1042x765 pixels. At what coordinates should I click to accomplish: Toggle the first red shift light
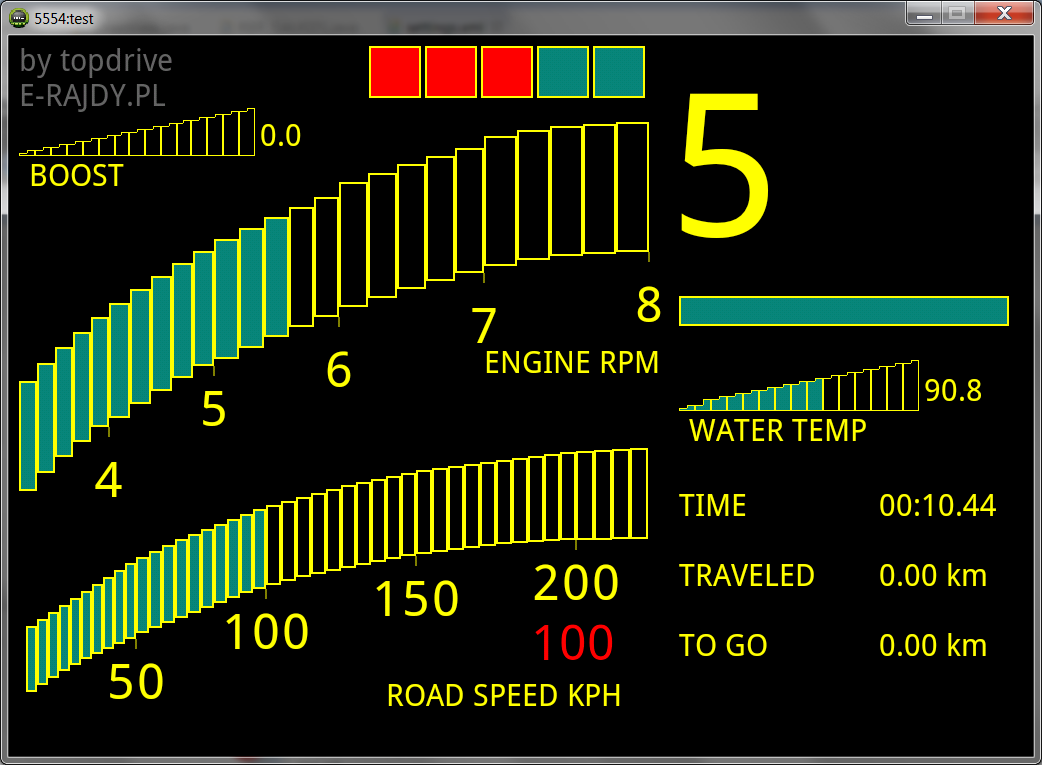[396, 72]
